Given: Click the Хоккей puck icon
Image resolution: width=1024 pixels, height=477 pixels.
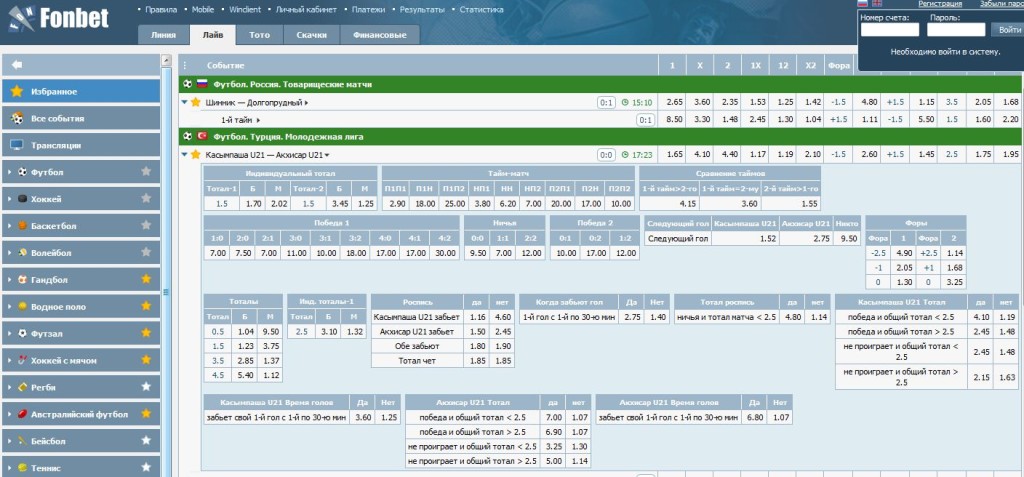Looking at the screenshot, I should click(x=23, y=199).
